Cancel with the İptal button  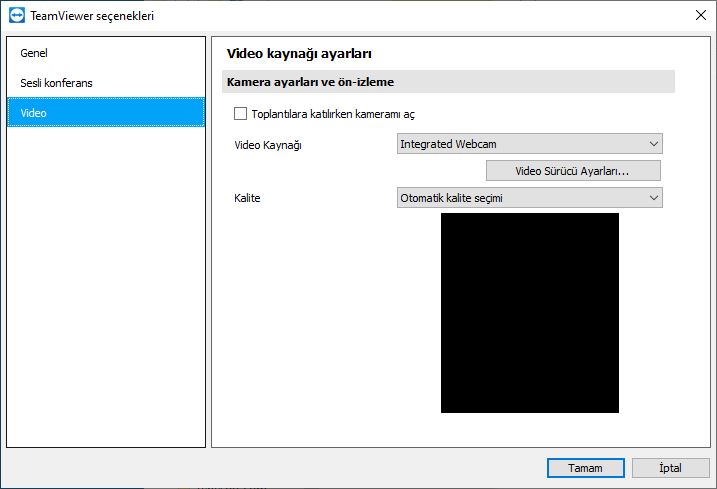pos(670,468)
